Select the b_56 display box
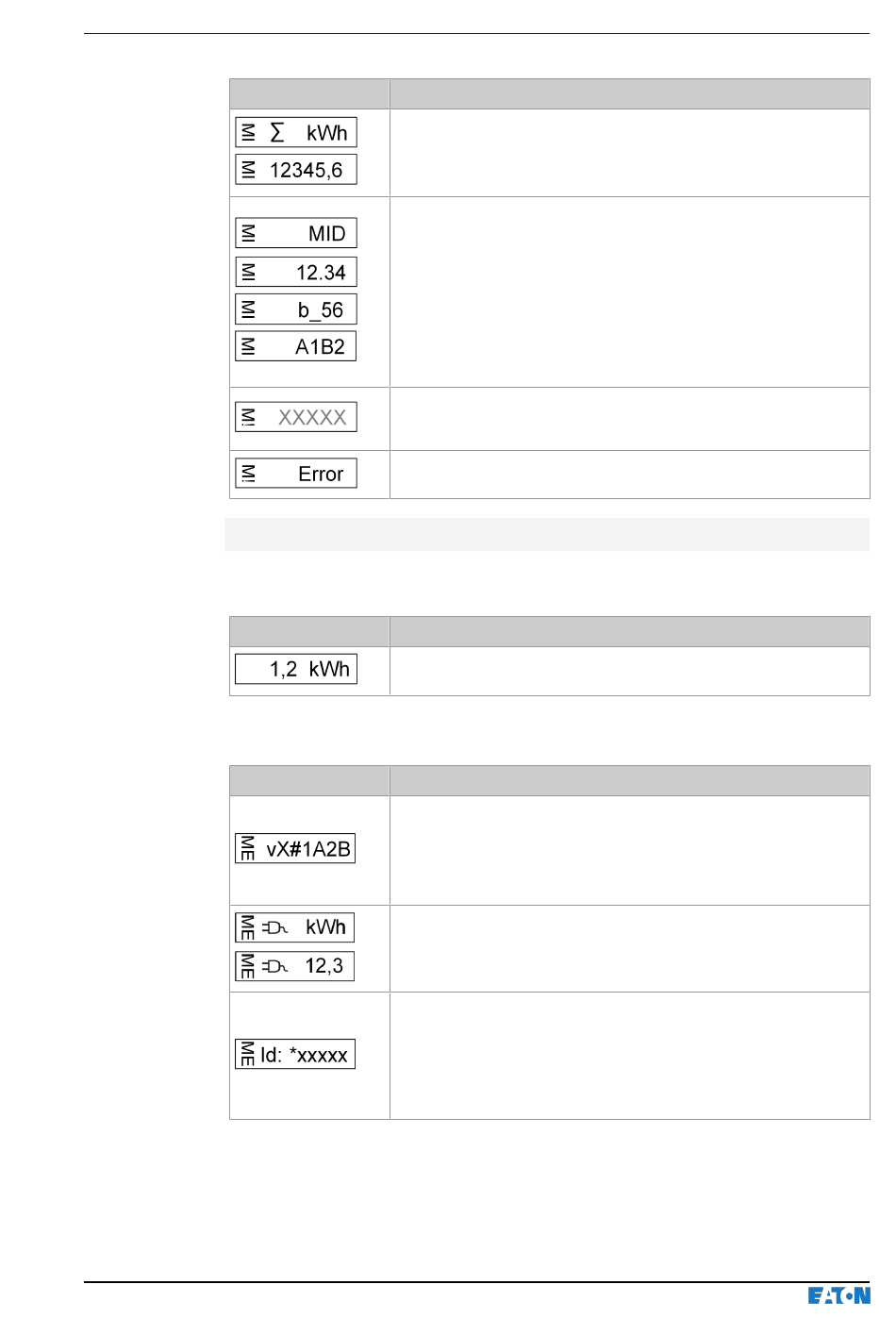This screenshot has width=896, height=1318. click(296, 309)
